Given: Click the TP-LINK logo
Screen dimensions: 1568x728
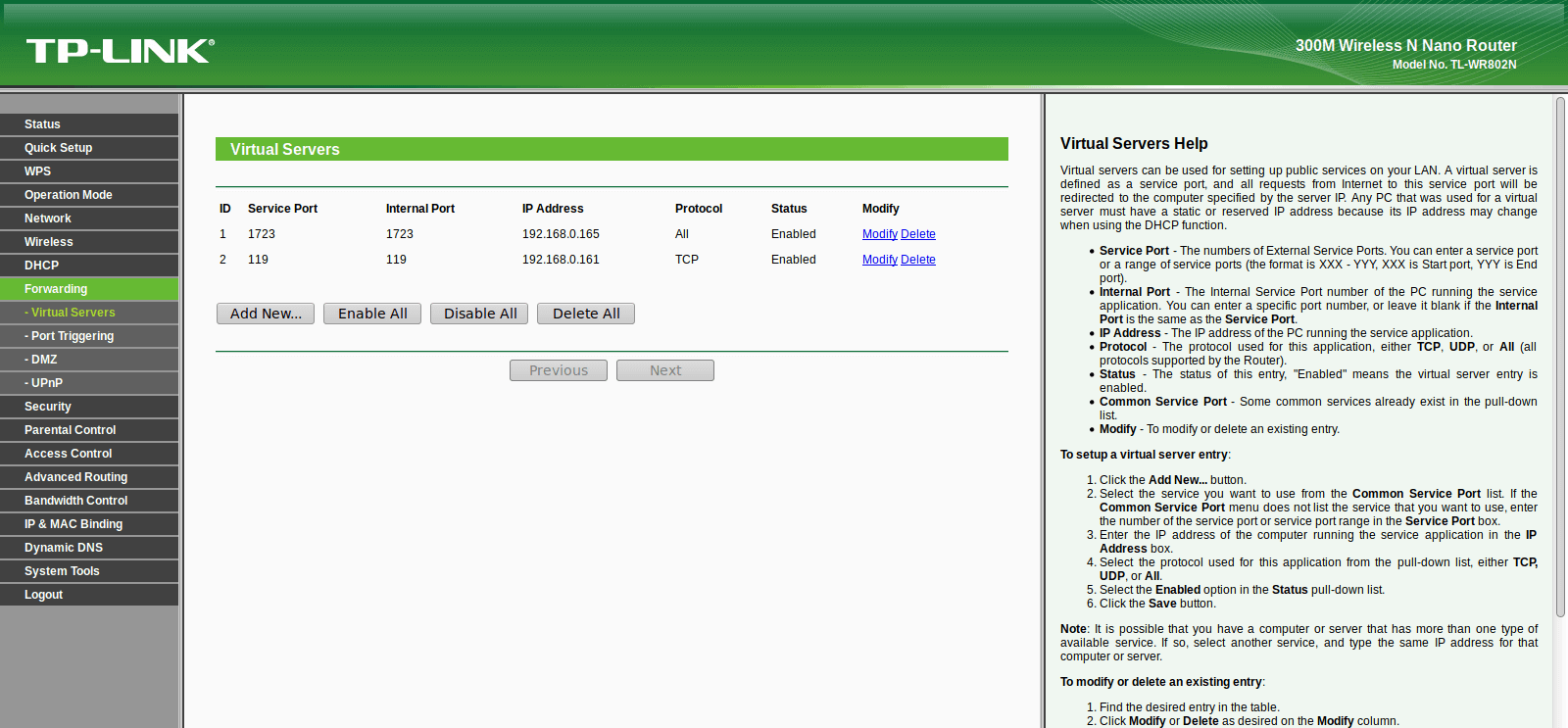Looking at the screenshot, I should click(121, 51).
